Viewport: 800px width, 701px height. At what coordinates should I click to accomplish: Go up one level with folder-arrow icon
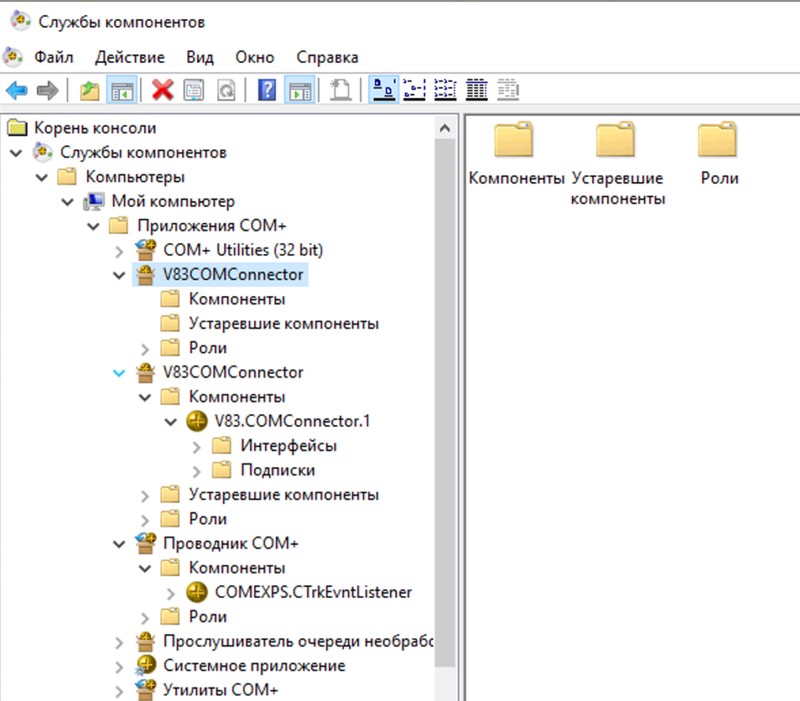click(x=90, y=91)
